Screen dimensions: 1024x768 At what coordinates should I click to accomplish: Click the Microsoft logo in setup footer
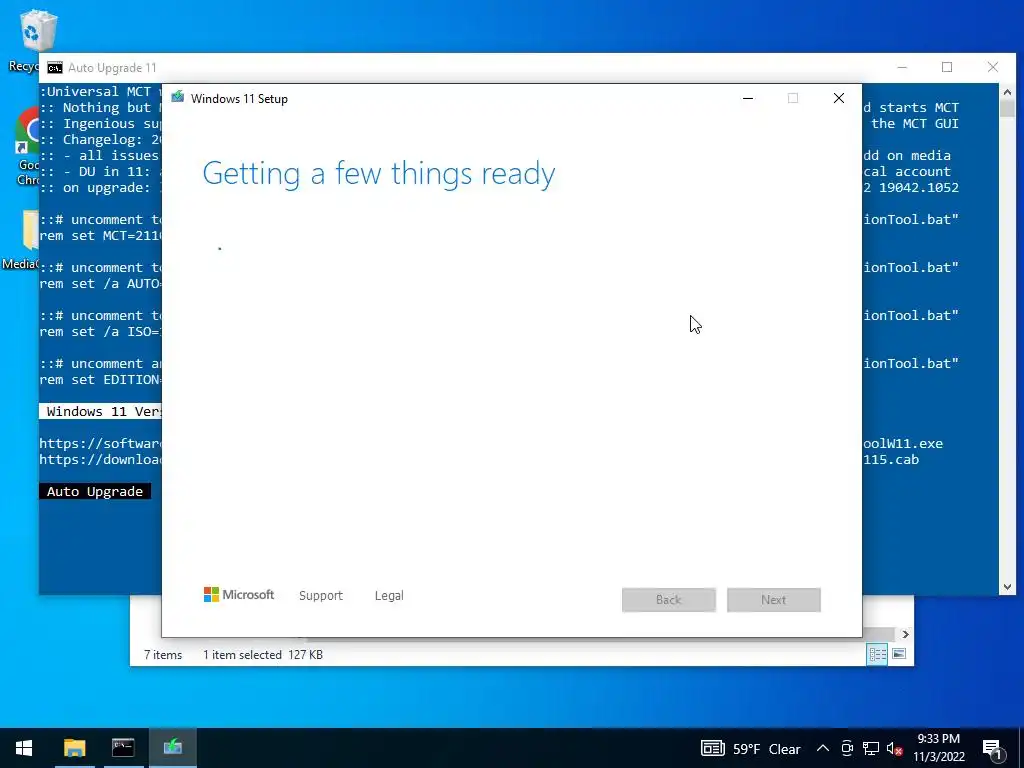pos(239,594)
